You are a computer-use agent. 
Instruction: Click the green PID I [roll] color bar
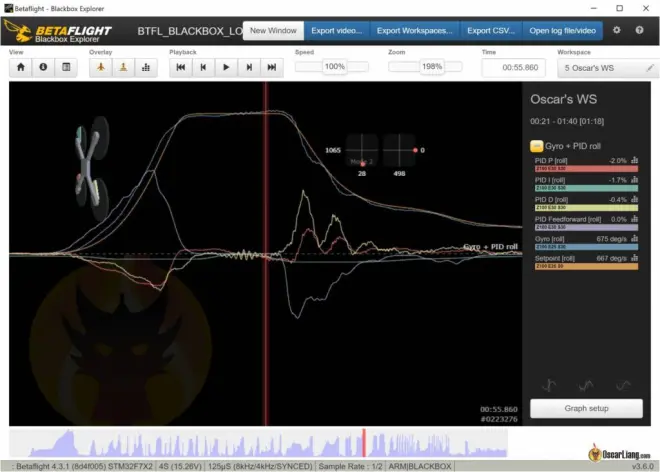click(x=586, y=188)
